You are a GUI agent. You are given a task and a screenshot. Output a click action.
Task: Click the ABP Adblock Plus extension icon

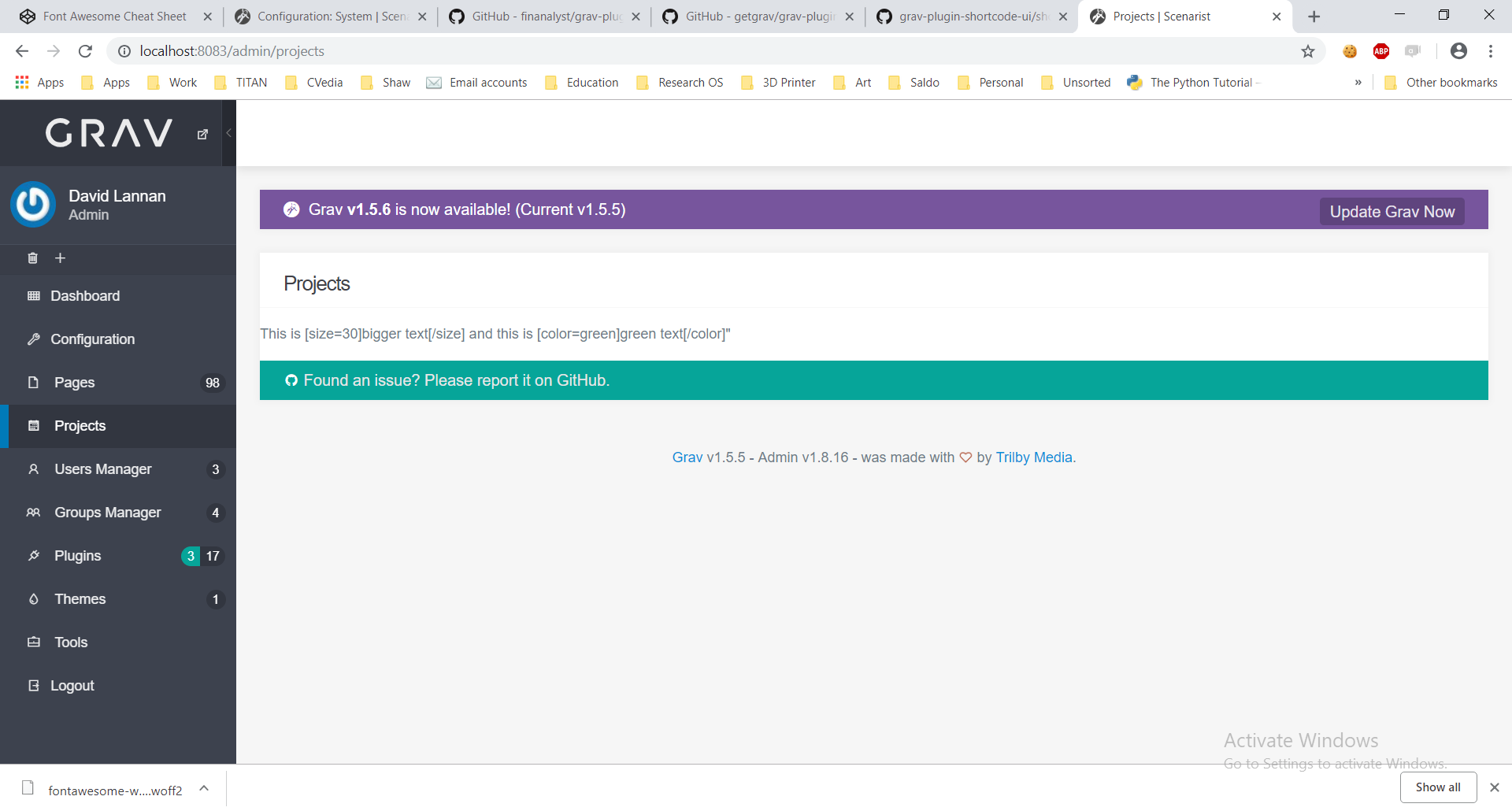[1381, 51]
